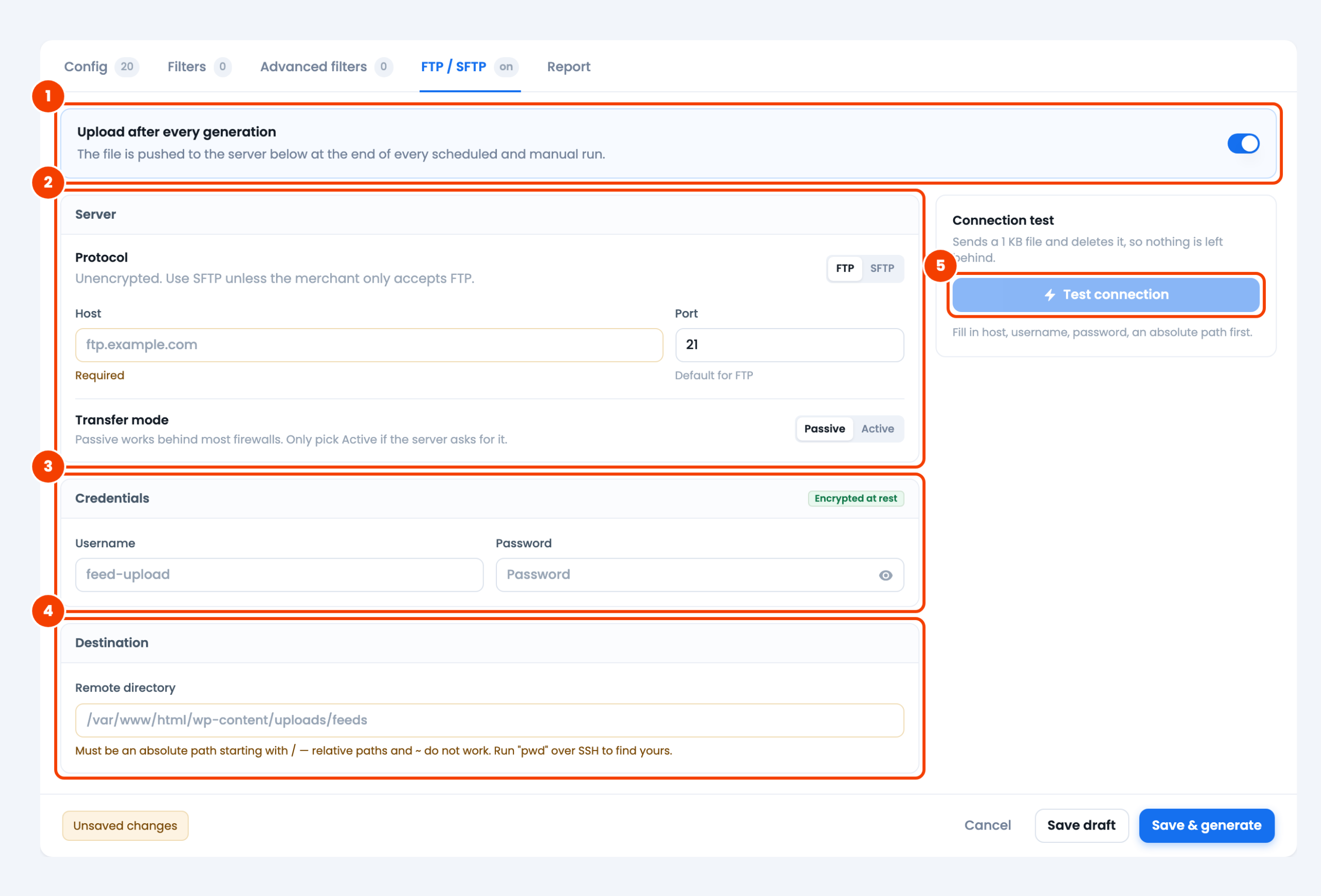Click Save & generate
The image size is (1321, 896).
coord(1206,825)
